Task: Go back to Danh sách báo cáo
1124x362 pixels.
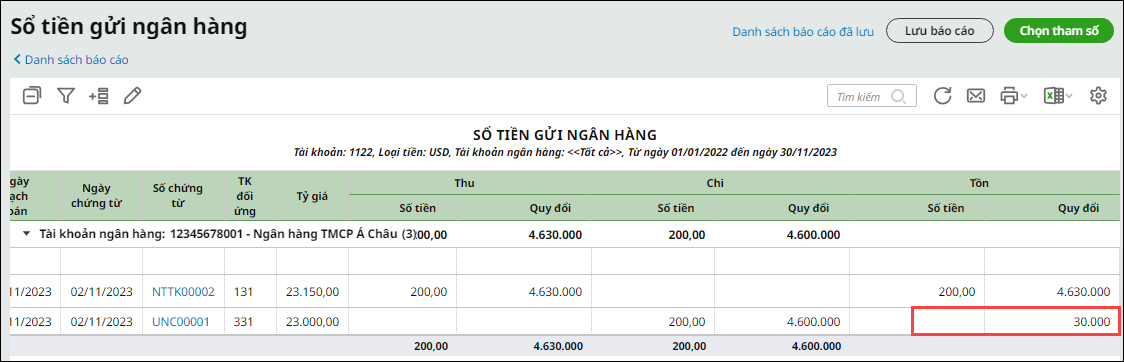Action: click(71, 59)
